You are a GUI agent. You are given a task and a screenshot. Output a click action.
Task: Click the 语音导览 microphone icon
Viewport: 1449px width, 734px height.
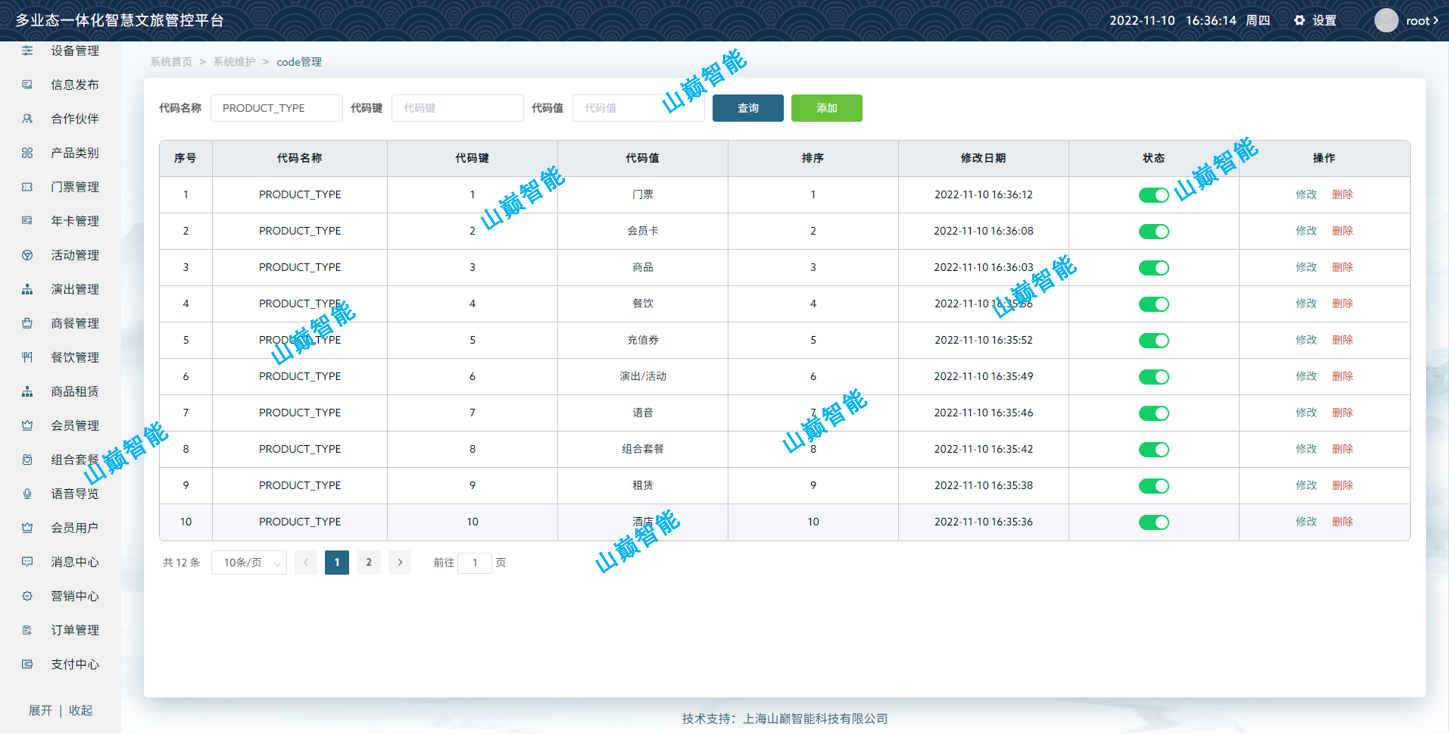click(27, 494)
